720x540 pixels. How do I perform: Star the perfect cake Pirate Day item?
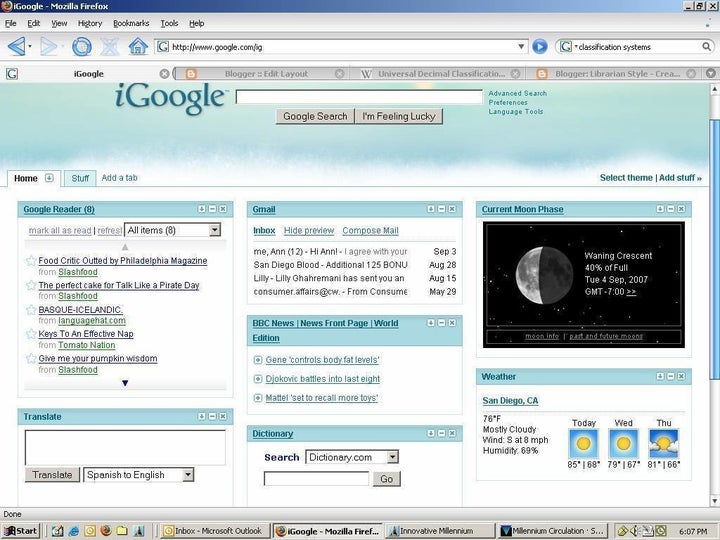click(31, 285)
